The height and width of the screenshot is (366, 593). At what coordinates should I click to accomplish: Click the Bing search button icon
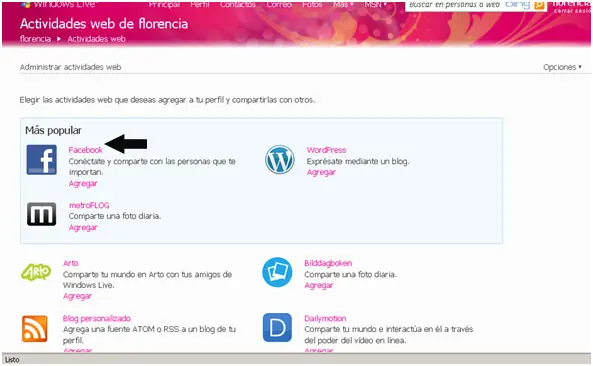click(540, 5)
